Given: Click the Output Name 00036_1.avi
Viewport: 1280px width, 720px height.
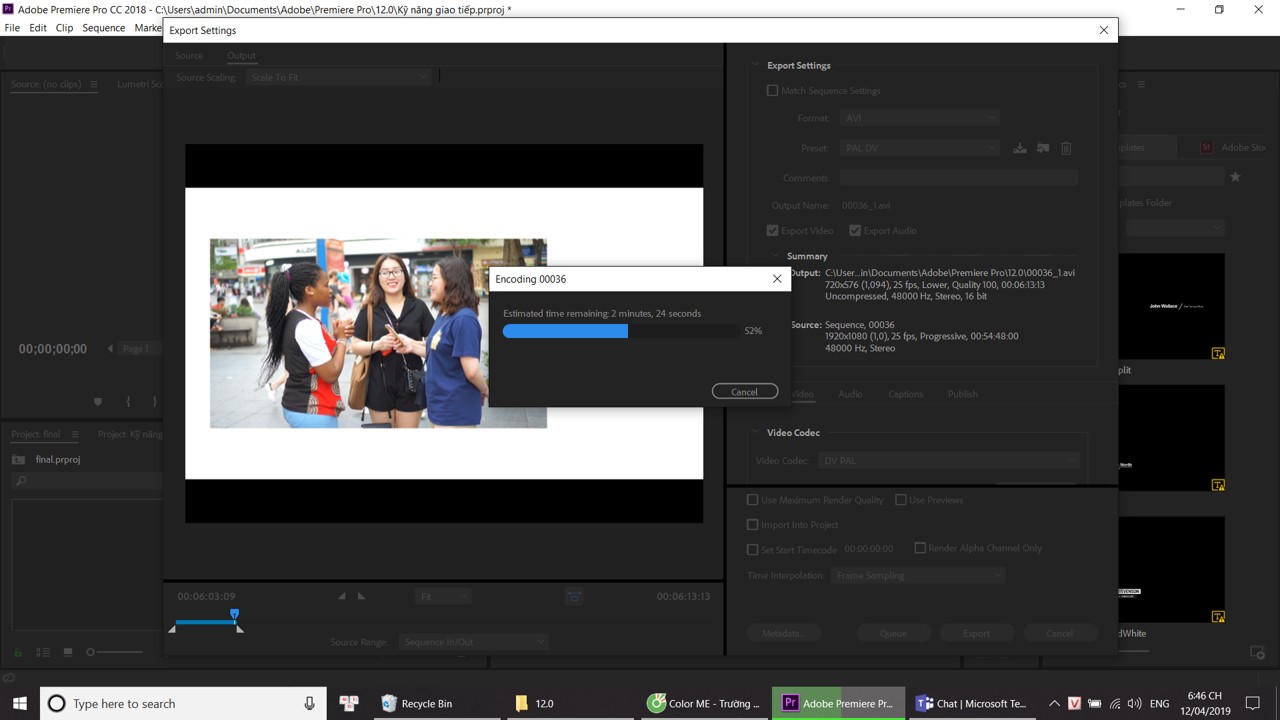Looking at the screenshot, I should pos(866,206).
